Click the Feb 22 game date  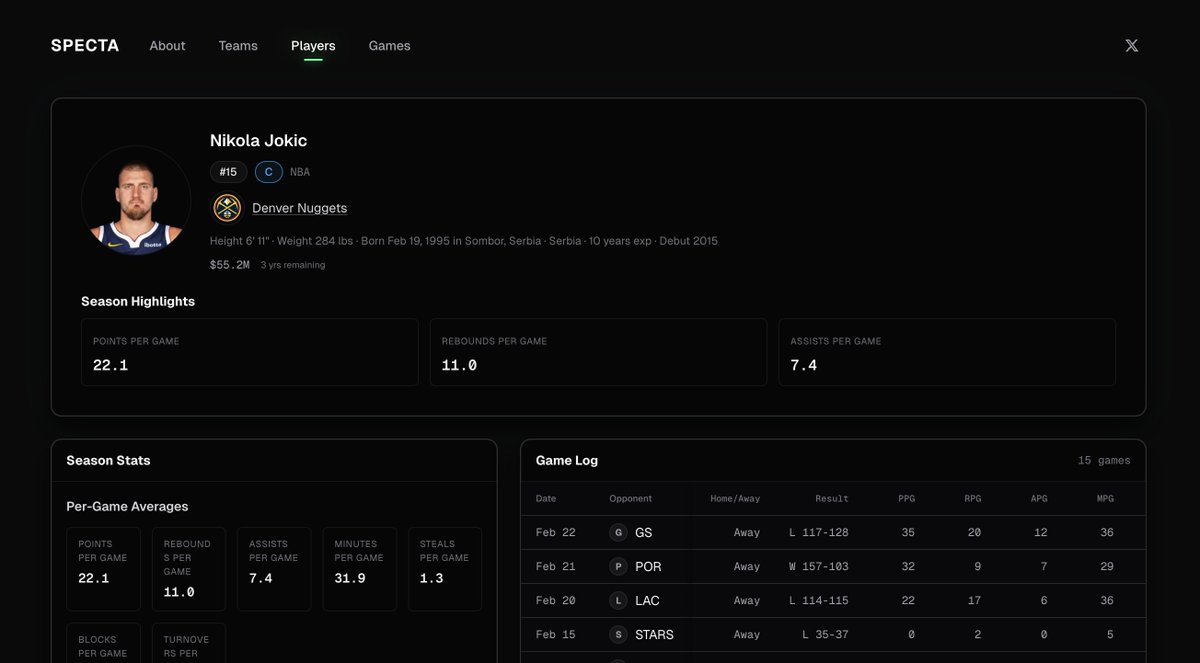pyautogui.click(x=556, y=532)
